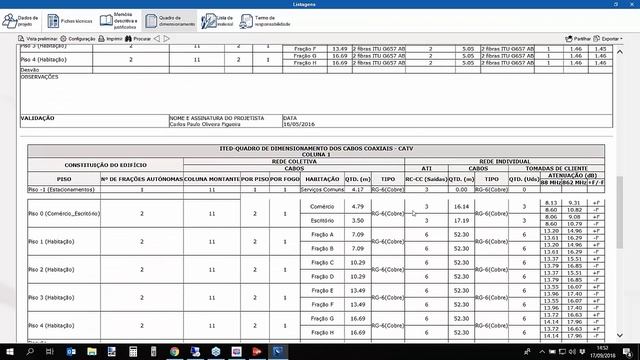Viewport: 640px width, 360px height.
Task: Select the Quadro de dimensionamento tab
Action: pos(170,21)
